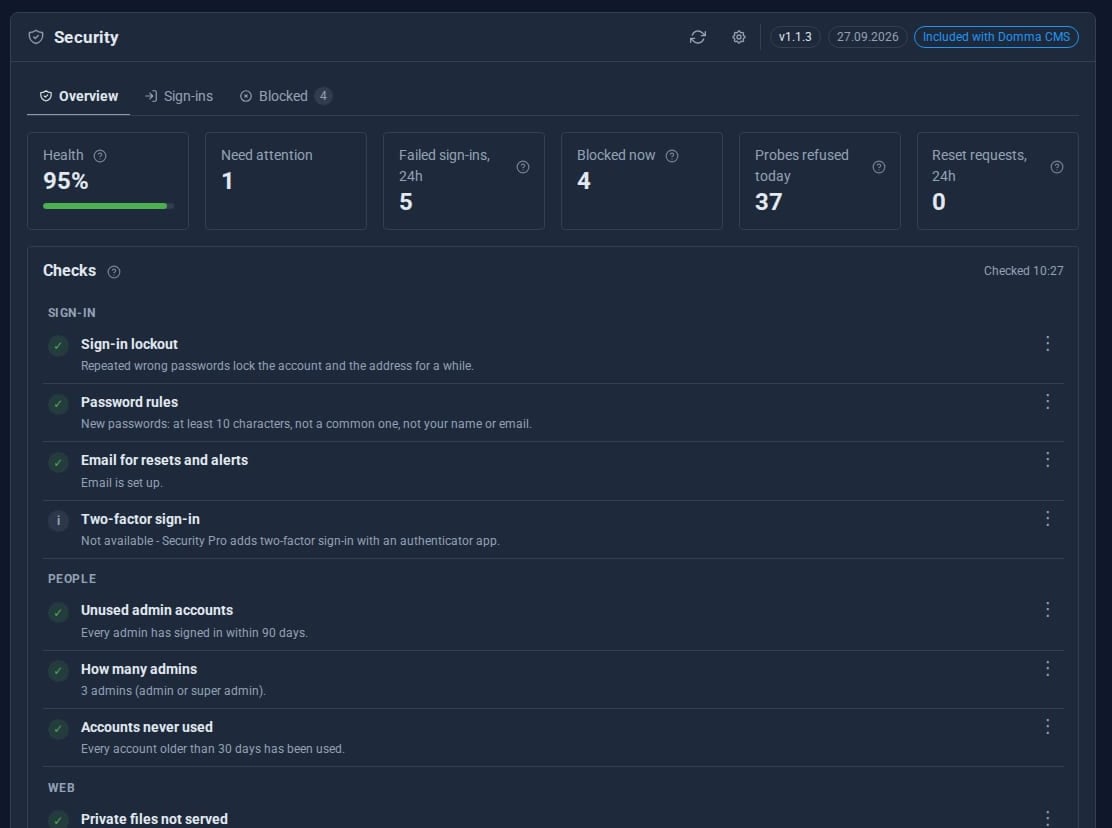Click the count badge 4 on Blocked tab
1112x828 pixels.
pos(323,96)
